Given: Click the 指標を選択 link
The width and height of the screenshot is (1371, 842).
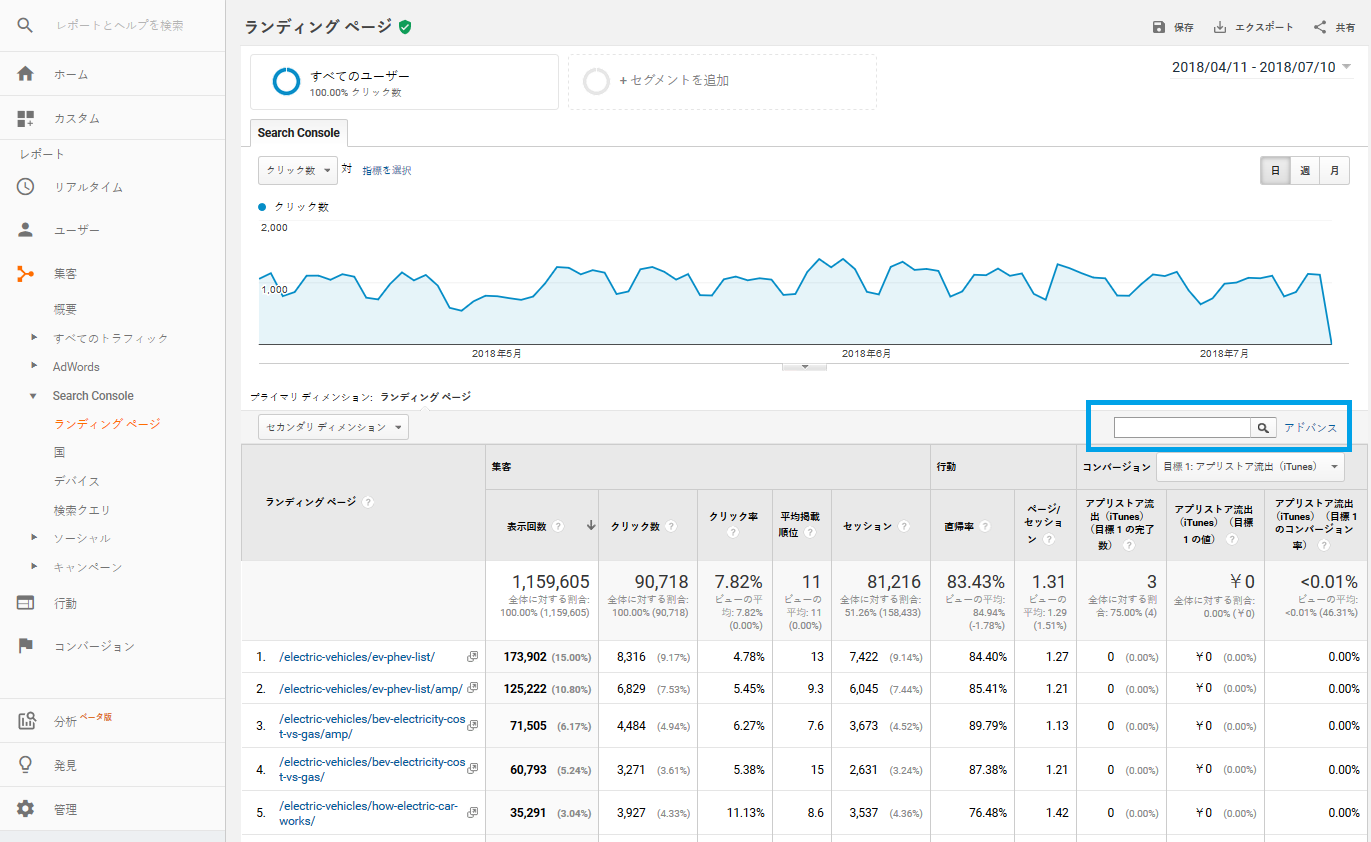Looking at the screenshot, I should click(x=387, y=171).
